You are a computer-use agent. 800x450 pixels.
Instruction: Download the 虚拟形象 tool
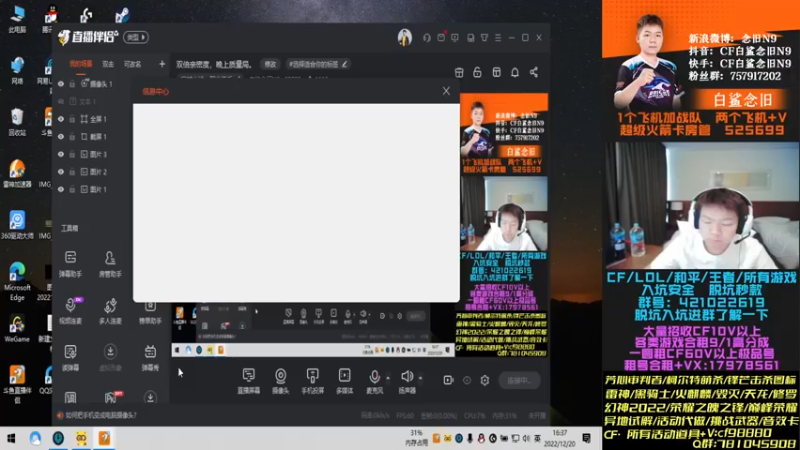[x=110, y=357]
